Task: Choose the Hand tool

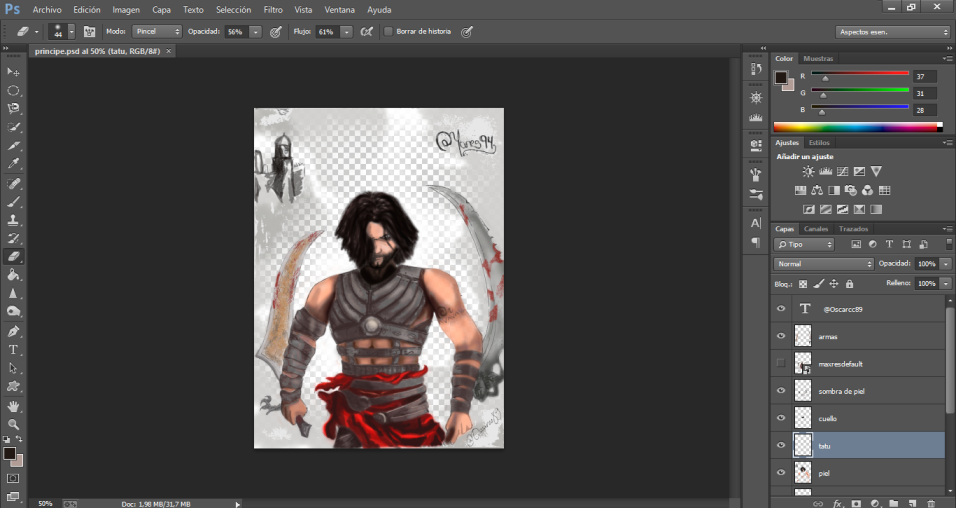Action: click(x=14, y=406)
